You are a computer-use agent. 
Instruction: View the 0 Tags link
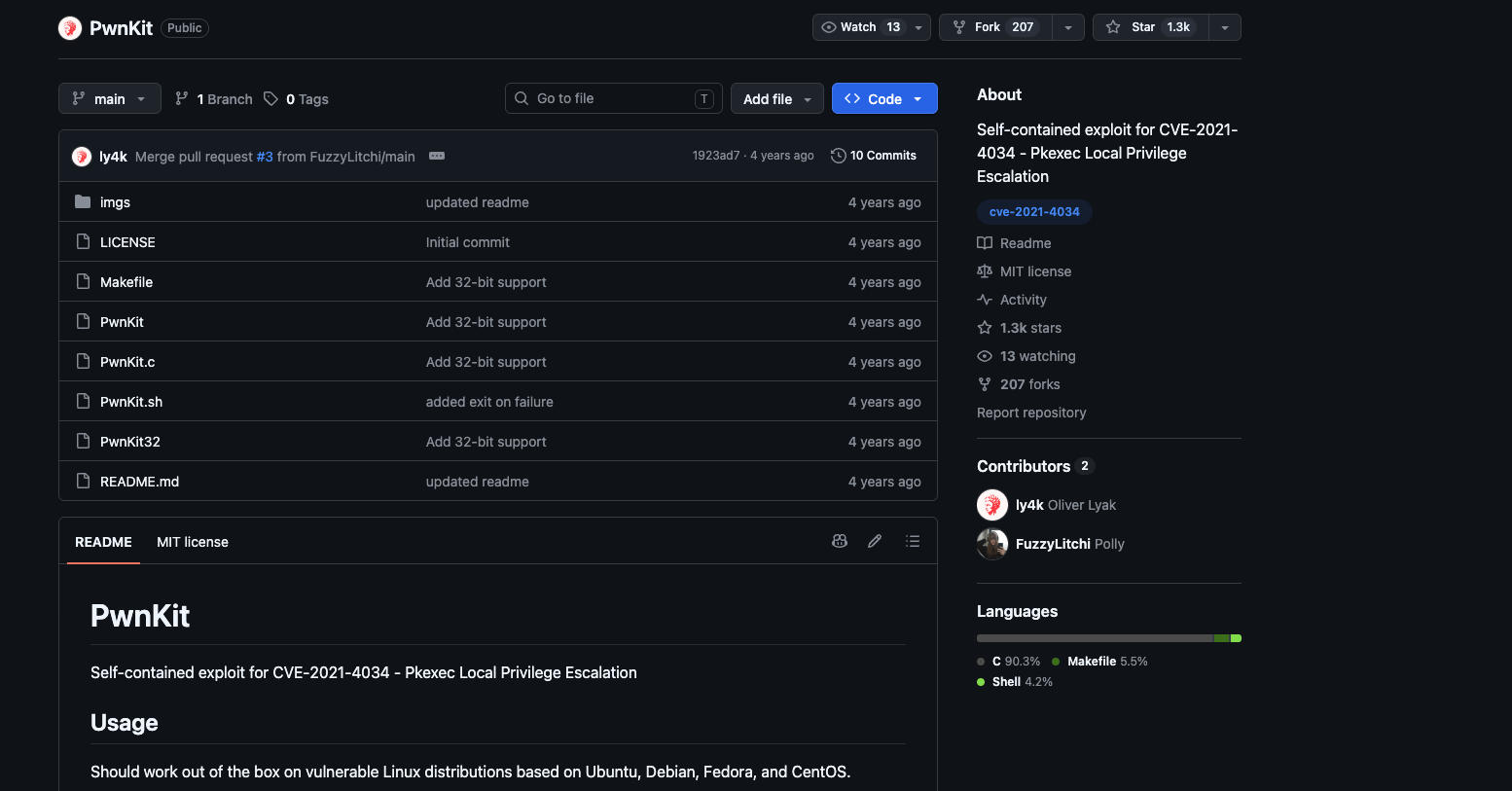click(297, 99)
